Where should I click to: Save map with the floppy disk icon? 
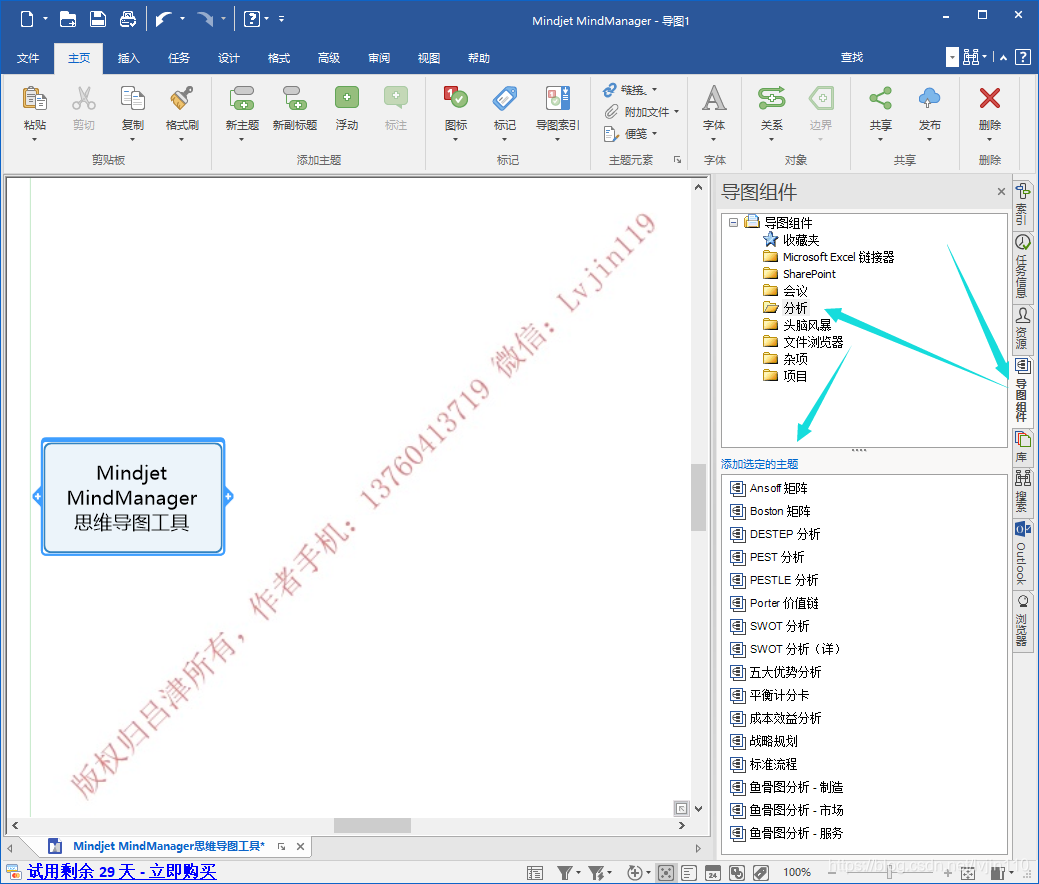coord(98,19)
